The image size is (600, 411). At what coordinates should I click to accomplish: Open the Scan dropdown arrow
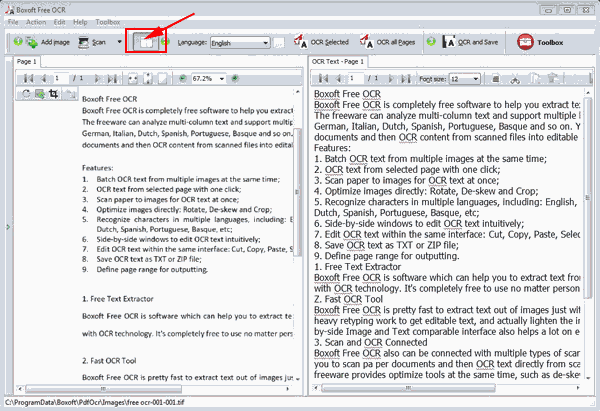point(119,42)
